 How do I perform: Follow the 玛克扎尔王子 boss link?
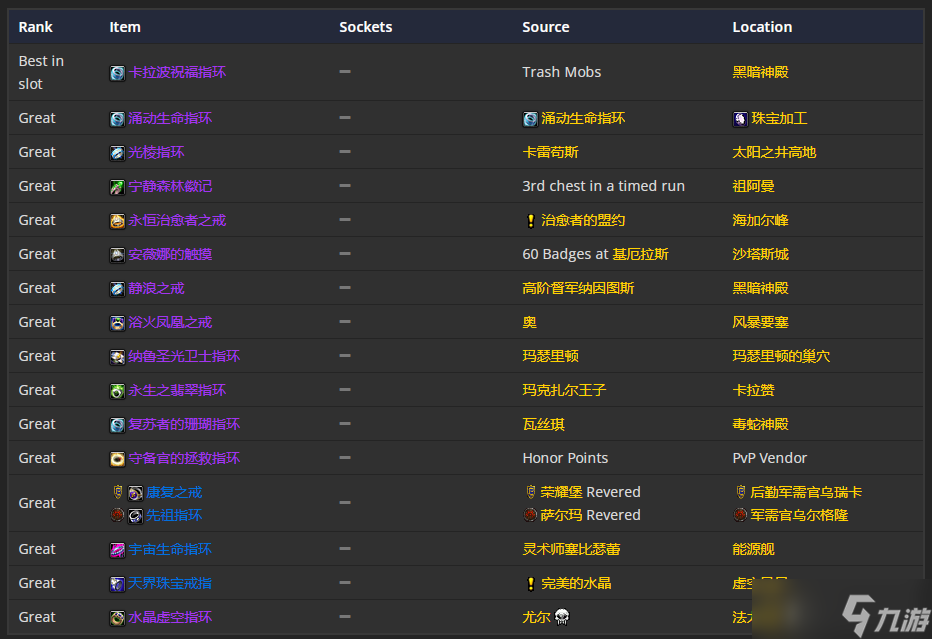click(564, 391)
